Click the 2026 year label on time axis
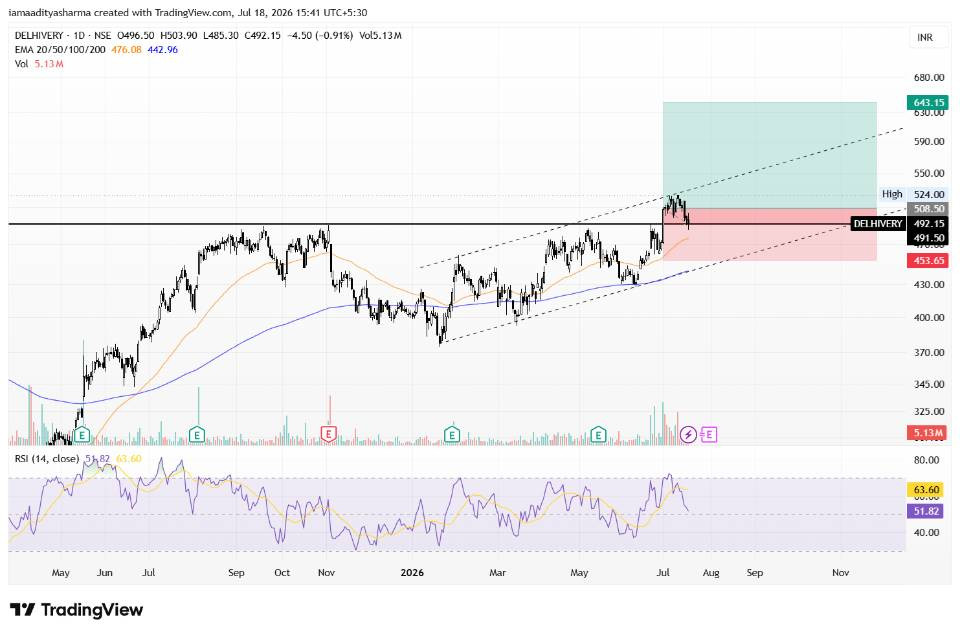The width and height of the screenshot is (960, 635). point(412,573)
